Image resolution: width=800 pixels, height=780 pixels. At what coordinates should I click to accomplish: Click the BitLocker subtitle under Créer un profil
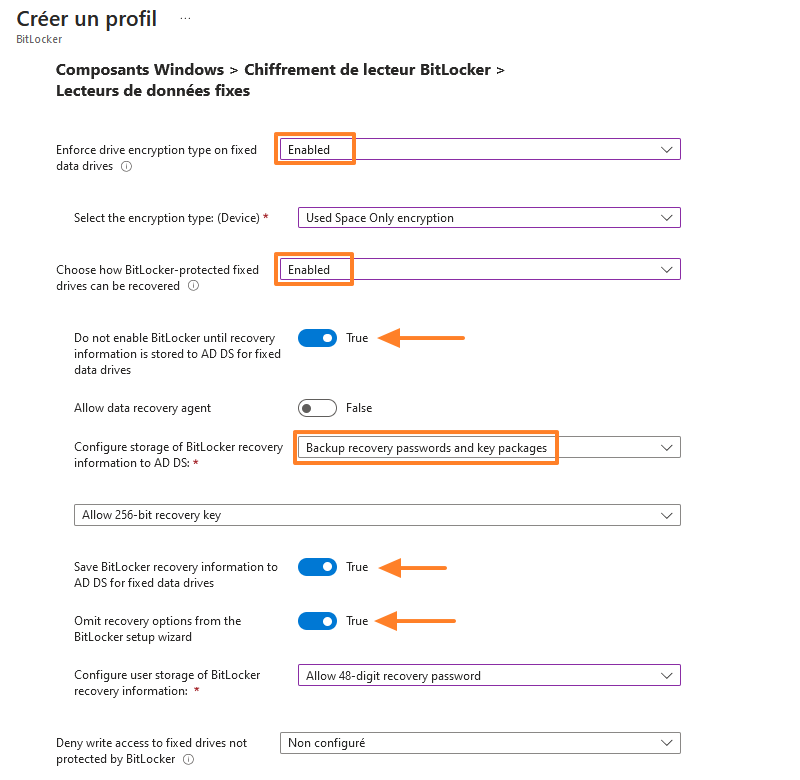click(x=38, y=40)
